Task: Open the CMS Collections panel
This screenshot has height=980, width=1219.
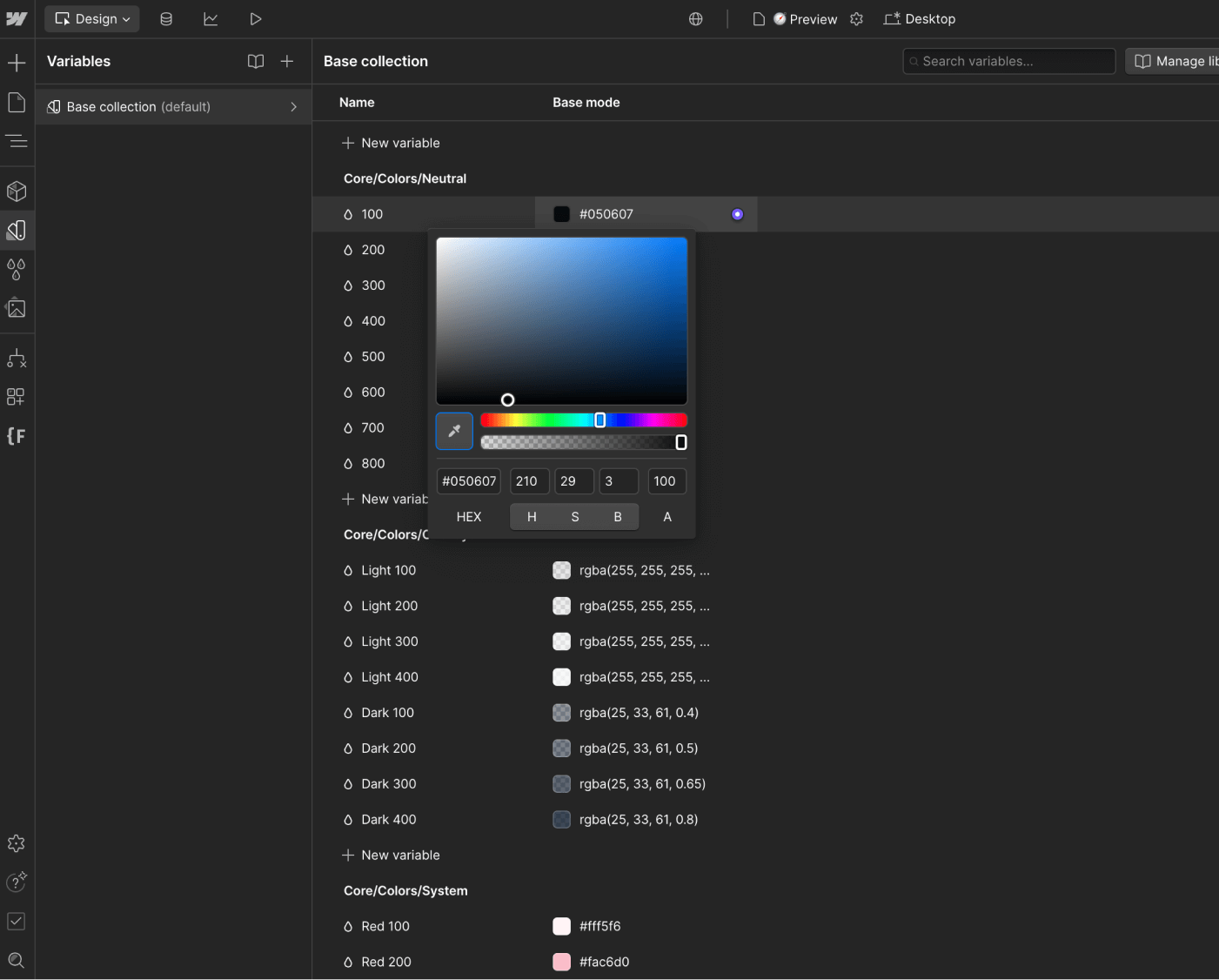Action: 166,18
